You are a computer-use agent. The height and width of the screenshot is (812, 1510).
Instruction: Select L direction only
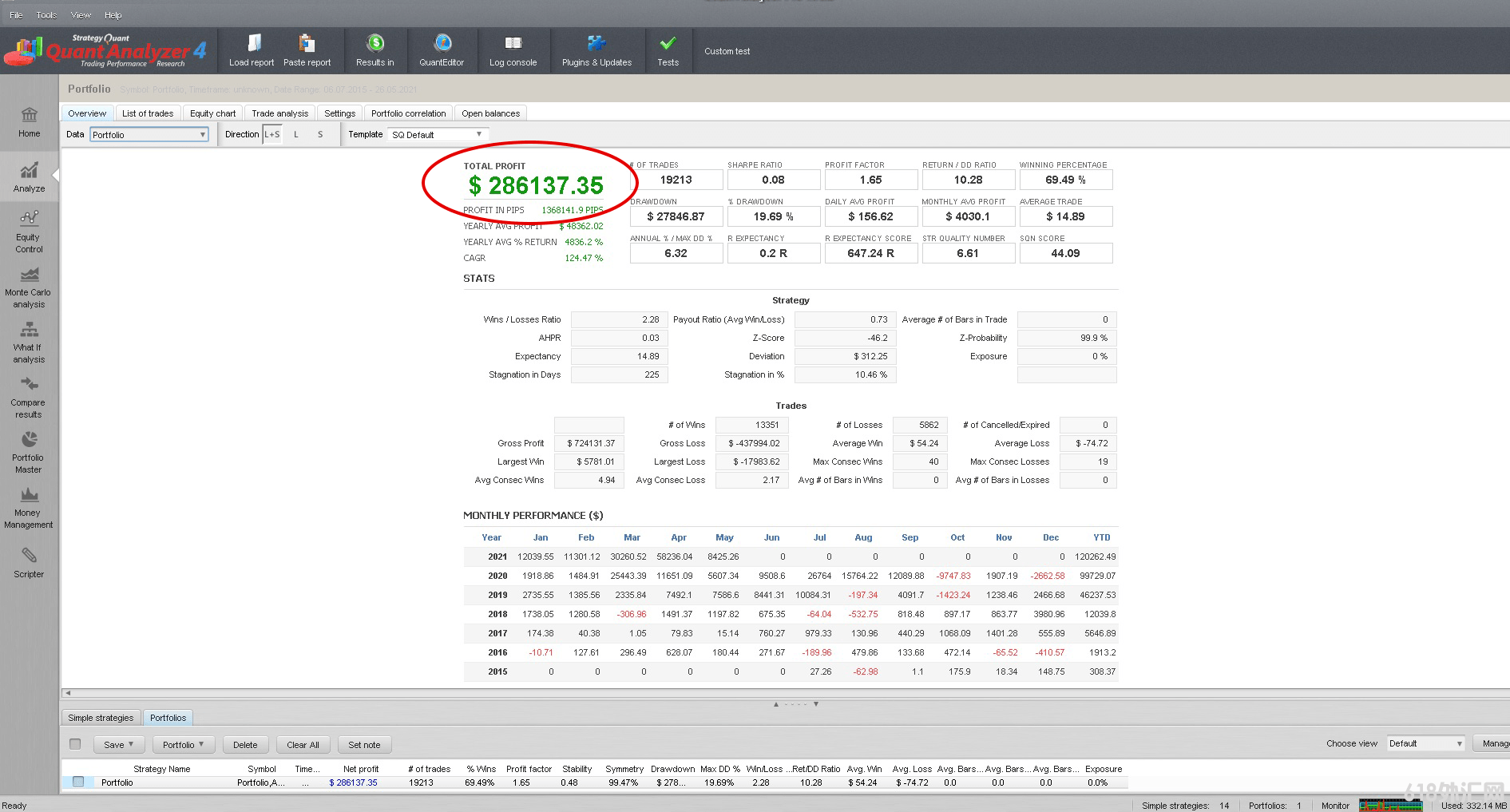[x=296, y=135]
